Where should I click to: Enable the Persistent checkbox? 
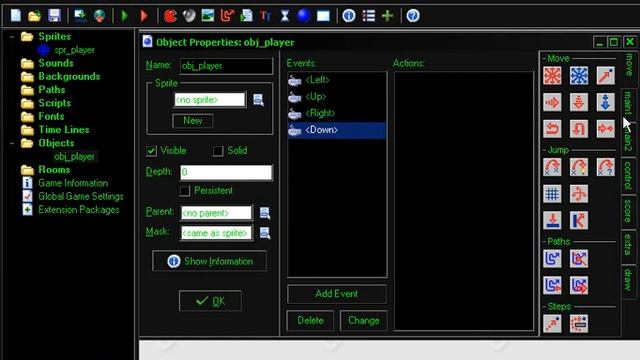pyautogui.click(x=184, y=191)
